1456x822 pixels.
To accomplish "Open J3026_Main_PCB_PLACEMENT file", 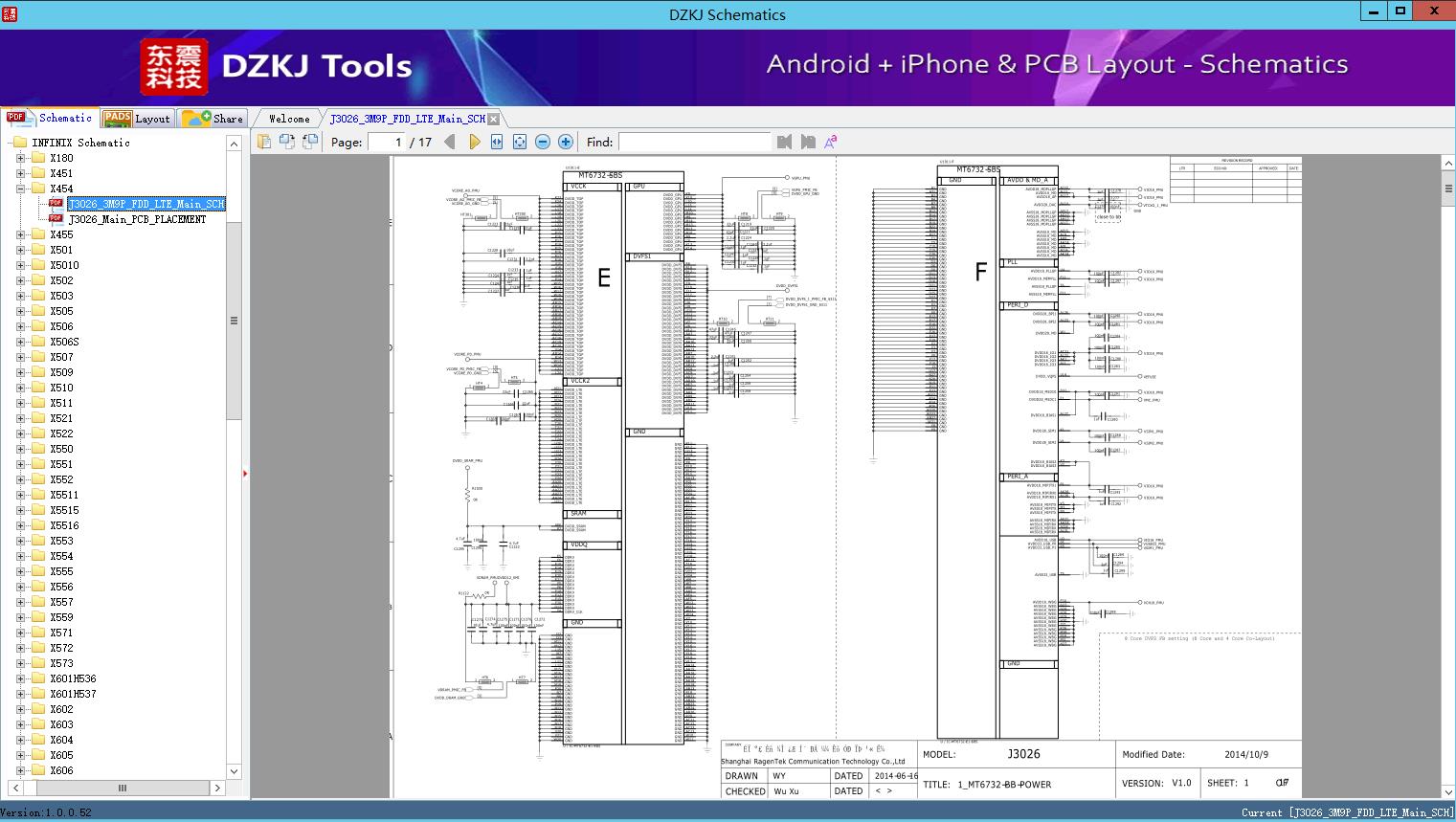I will point(137,219).
